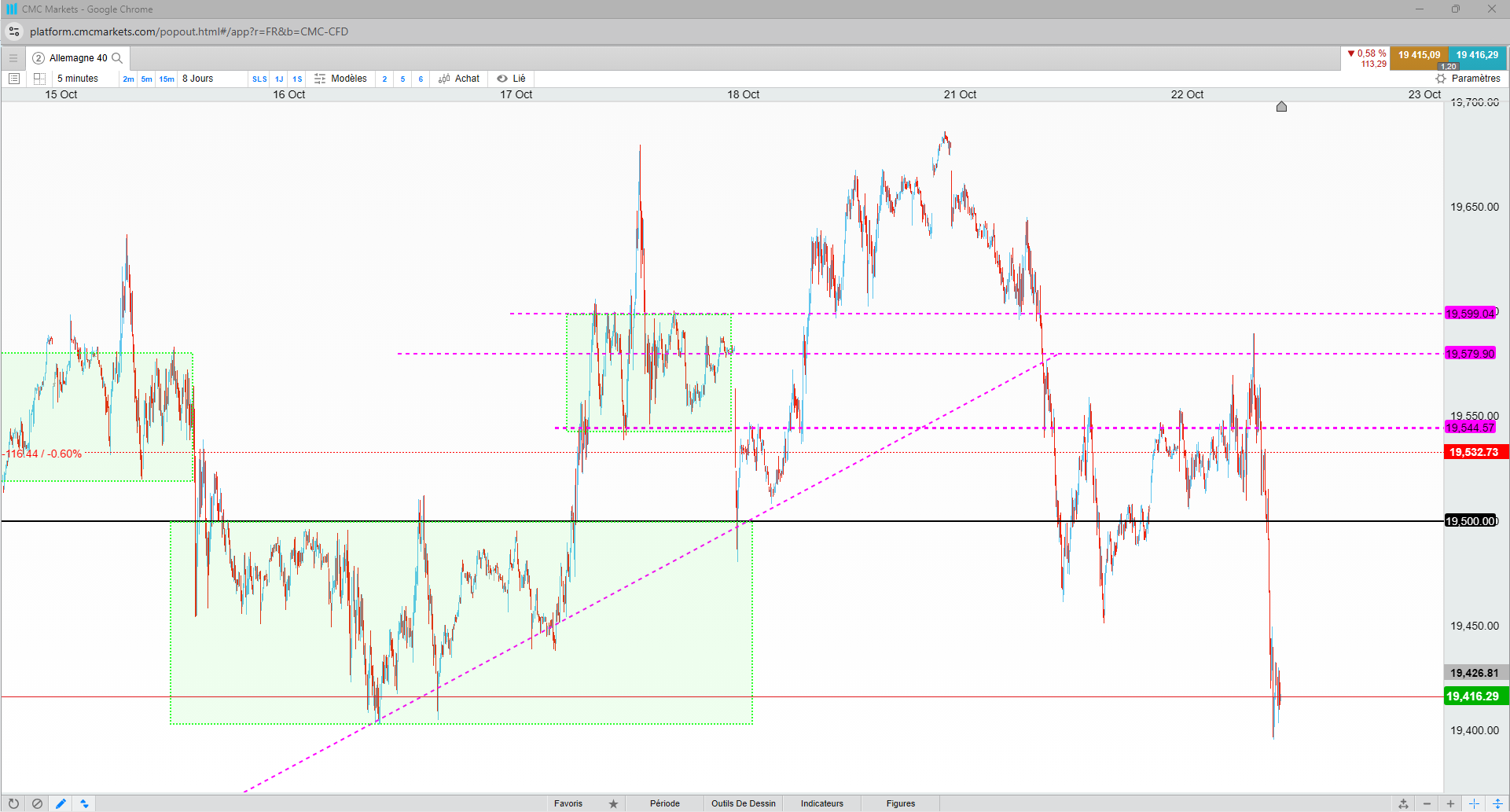Select the Allemagne 40 chart tab

[x=78, y=58]
